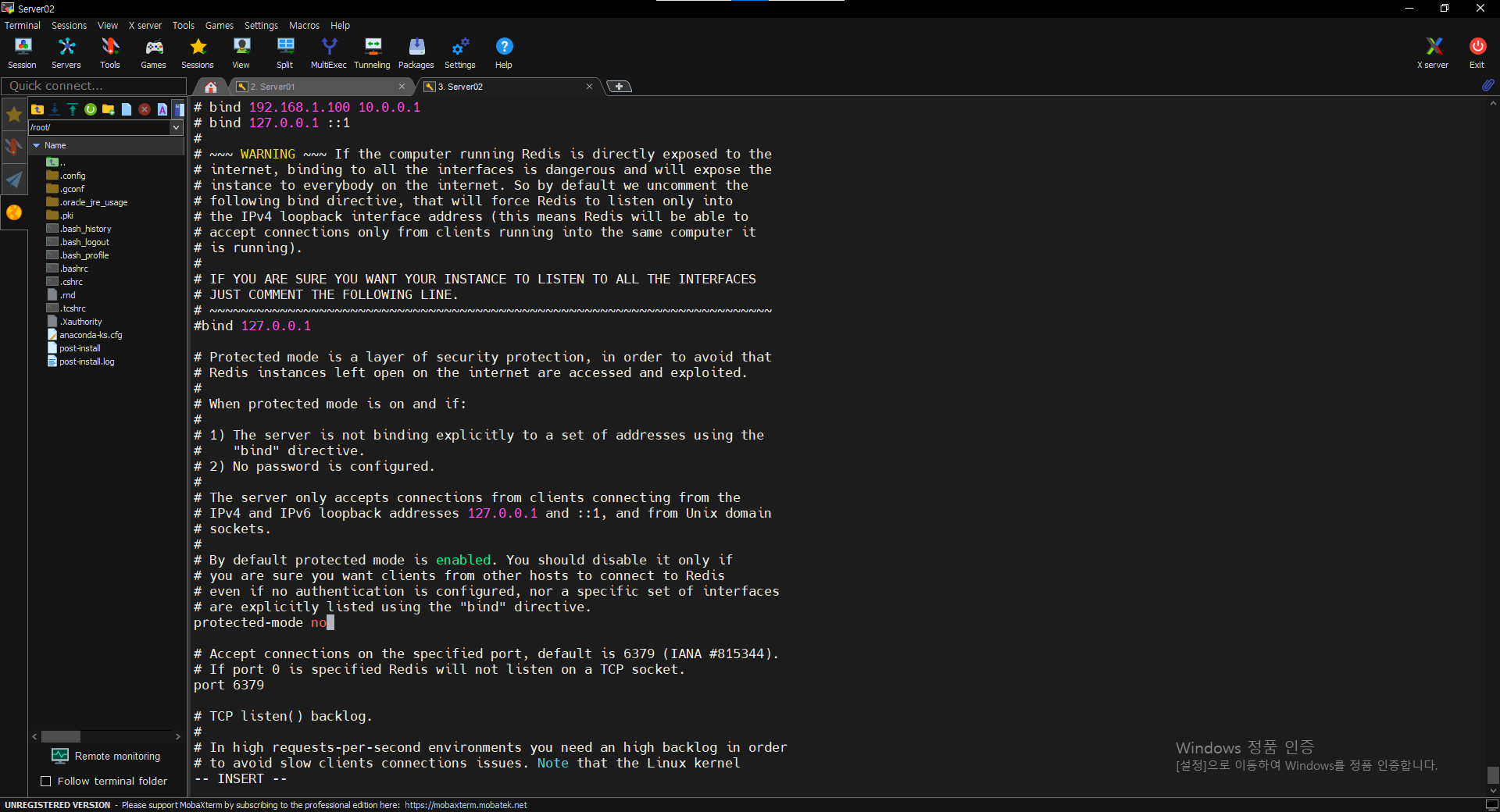
Task: Open the Macros menu
Action: pos(304,26)
